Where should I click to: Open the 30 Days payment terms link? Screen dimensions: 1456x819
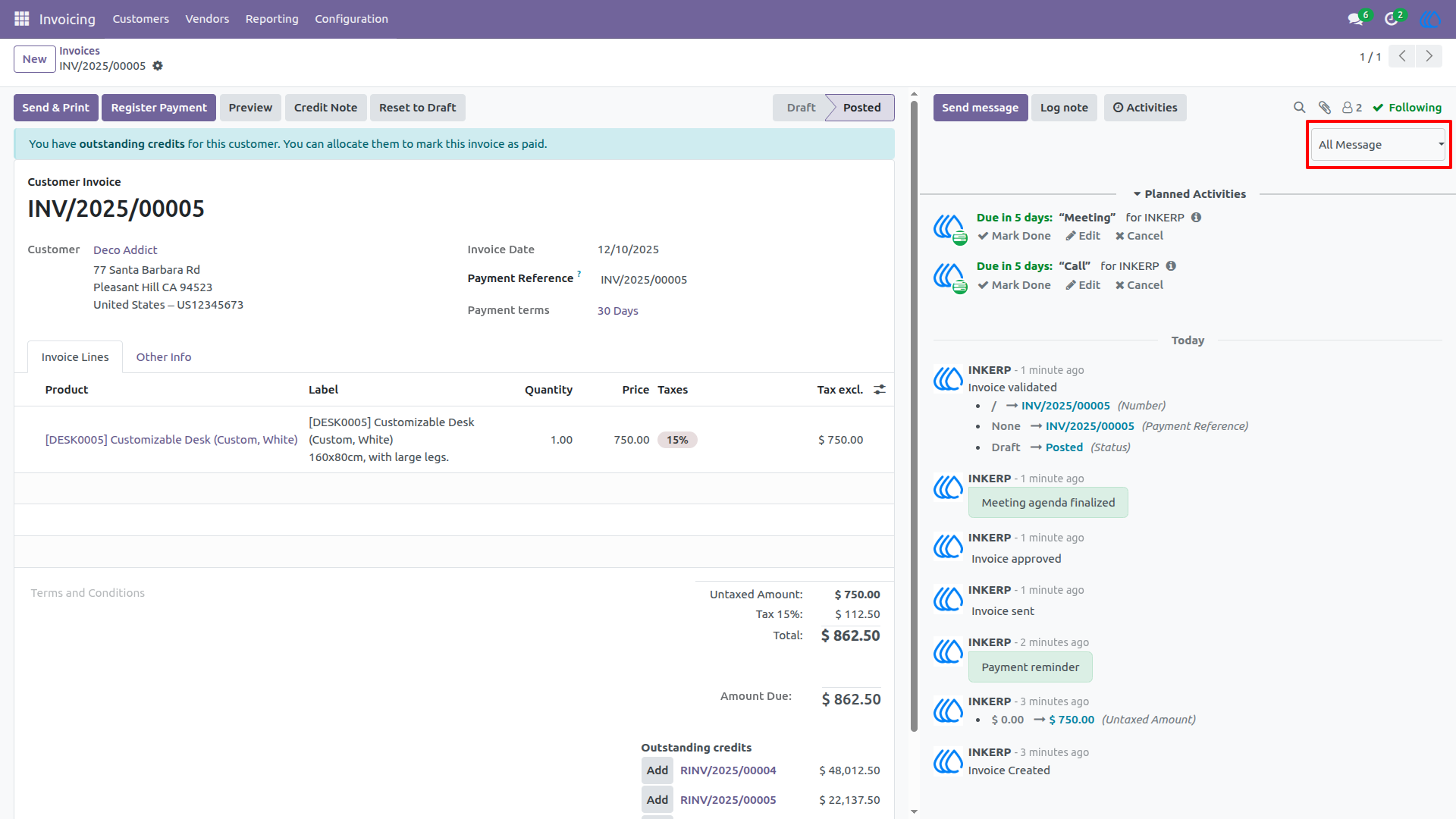click(x=617, y=311)
